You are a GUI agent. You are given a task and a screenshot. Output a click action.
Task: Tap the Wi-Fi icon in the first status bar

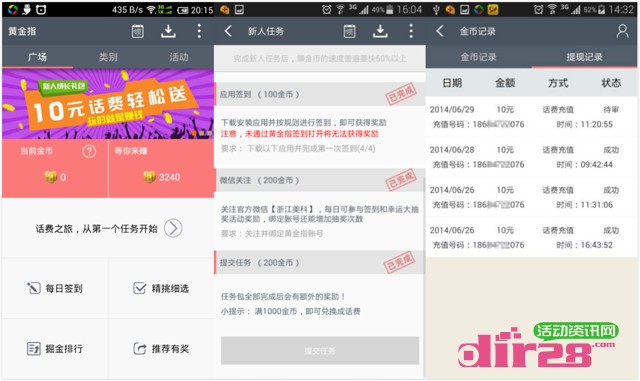[x=151, y=10]
